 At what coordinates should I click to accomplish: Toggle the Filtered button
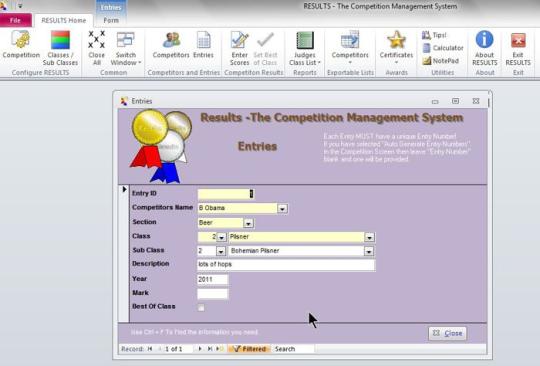(249, 349)
